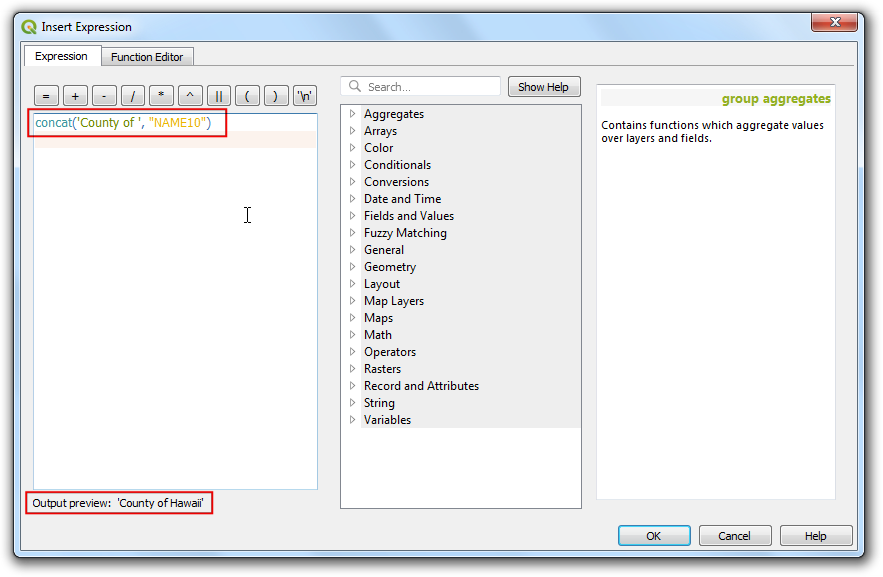Click the function Search field

[430, 87]
